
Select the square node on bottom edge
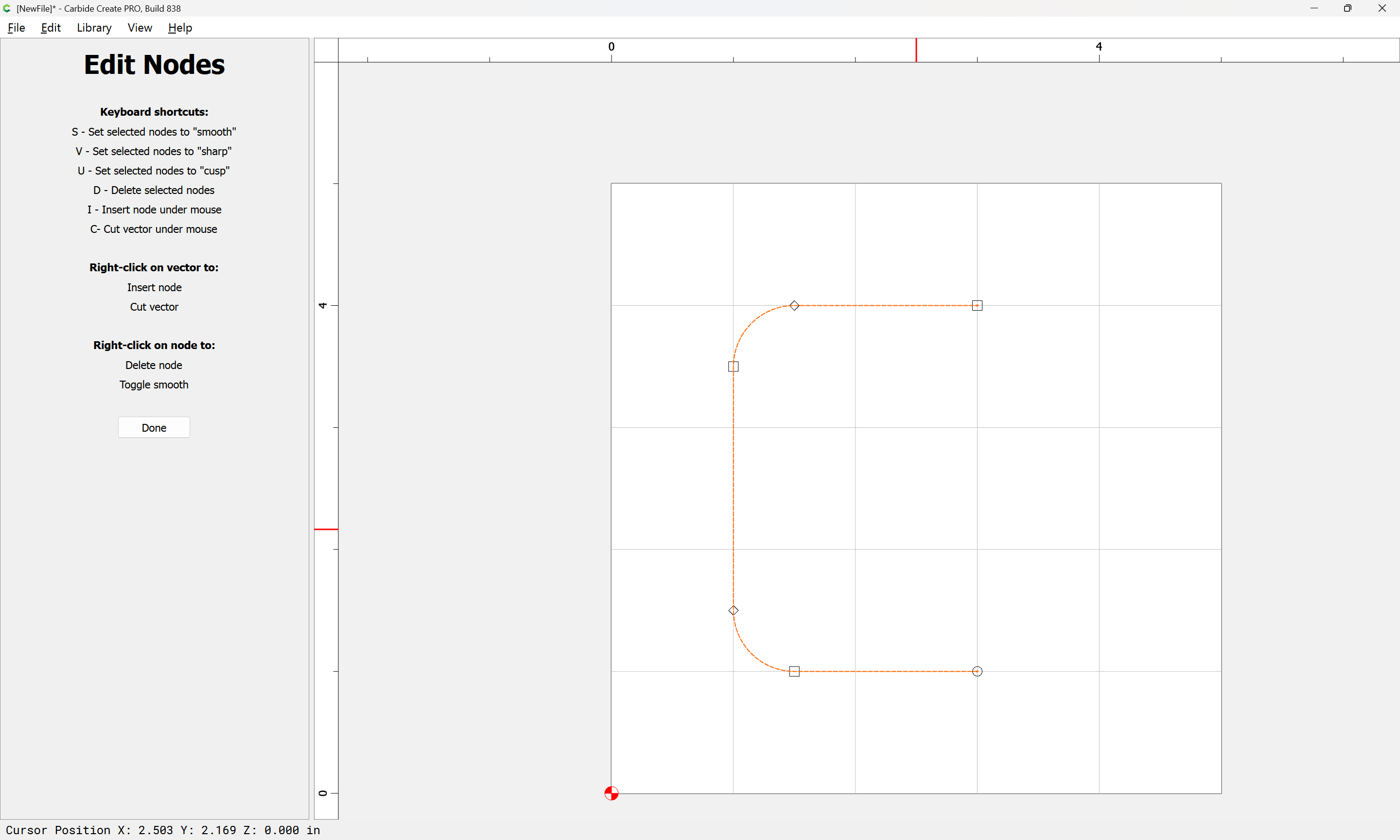[794, 671]
